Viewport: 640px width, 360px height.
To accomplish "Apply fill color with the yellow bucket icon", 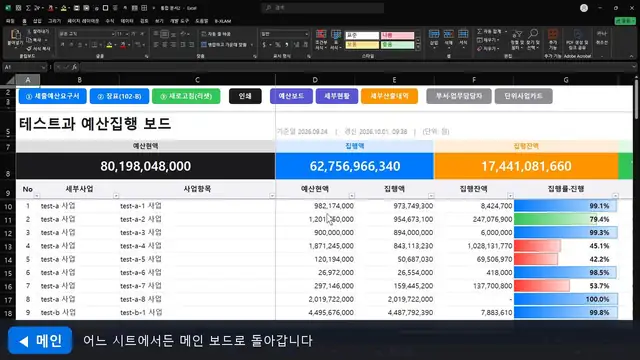I will [109, 45].
